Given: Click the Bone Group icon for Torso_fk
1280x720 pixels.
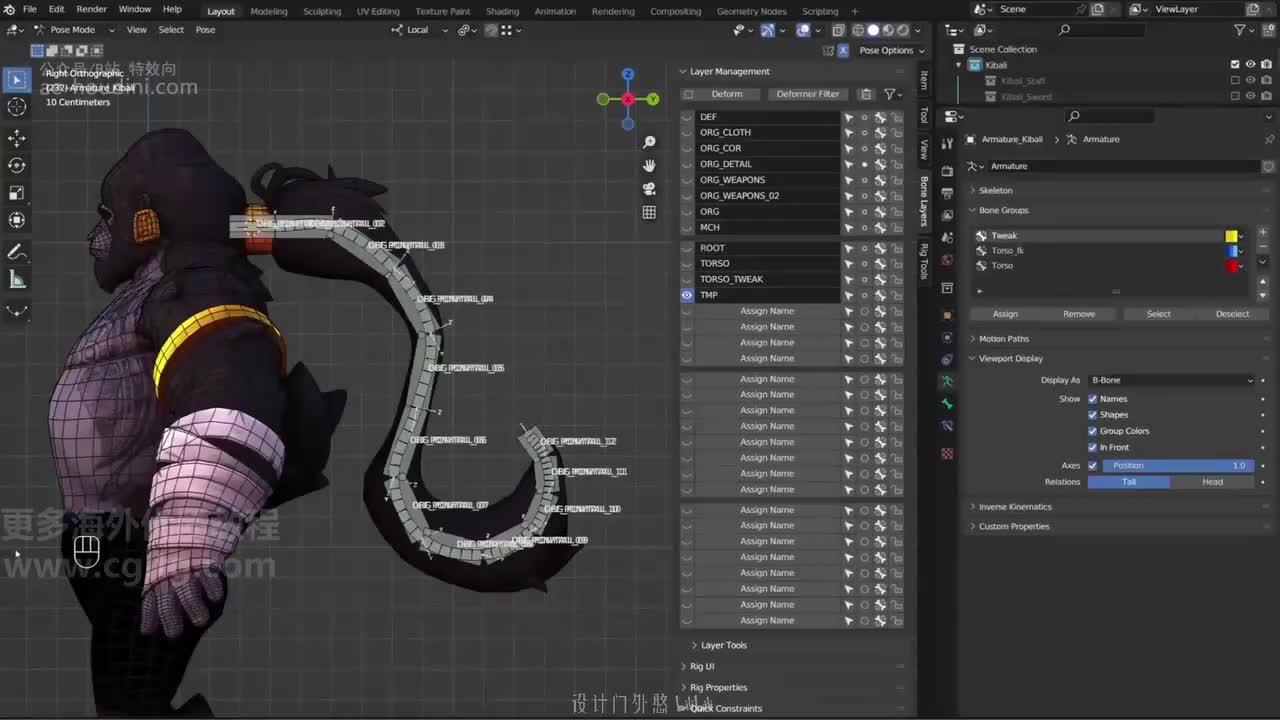Looking at the screenshot, I should [981, 251].
